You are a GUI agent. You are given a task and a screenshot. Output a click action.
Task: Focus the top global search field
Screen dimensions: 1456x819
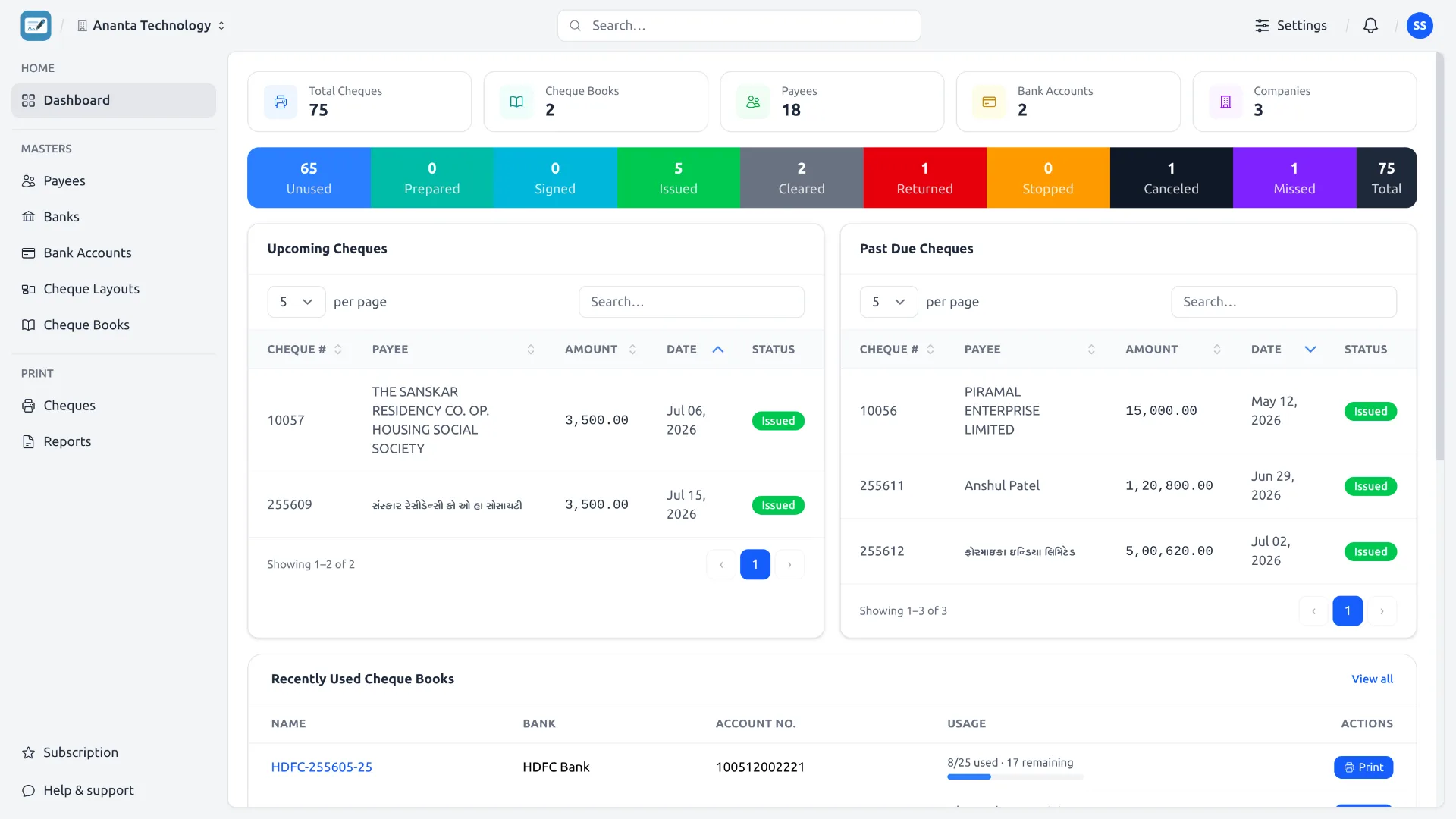tap(739, 26)
